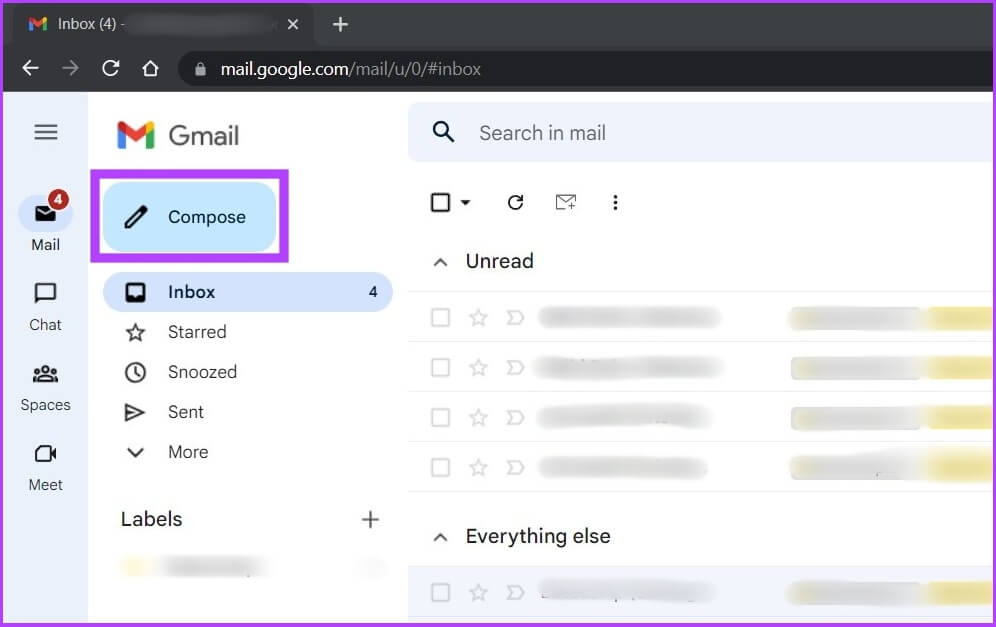Image resolution: width=996 pixels, height=627 pixels.
Task: Select the Inbox folder
Action: pos(248,292)
